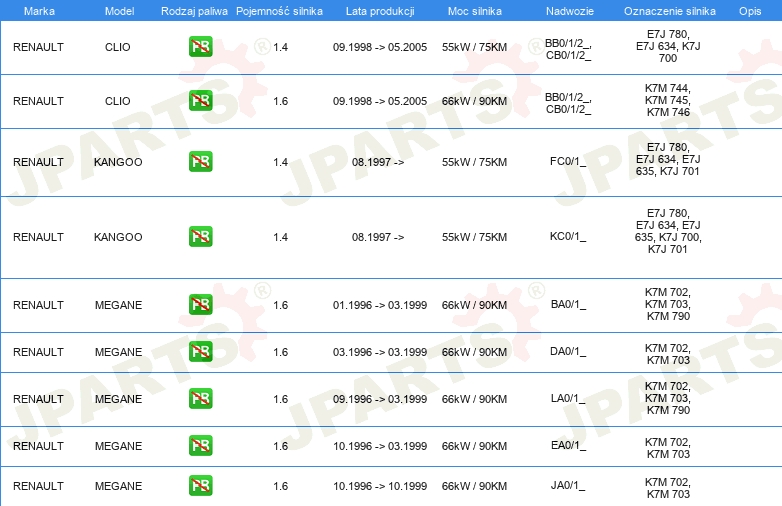Select body code 'BB0/1/2_, CB0/1/2_' in CLIO 1.4 row
Screen dimensions: 782x506
pyautogui.click(x=568, y=49)
